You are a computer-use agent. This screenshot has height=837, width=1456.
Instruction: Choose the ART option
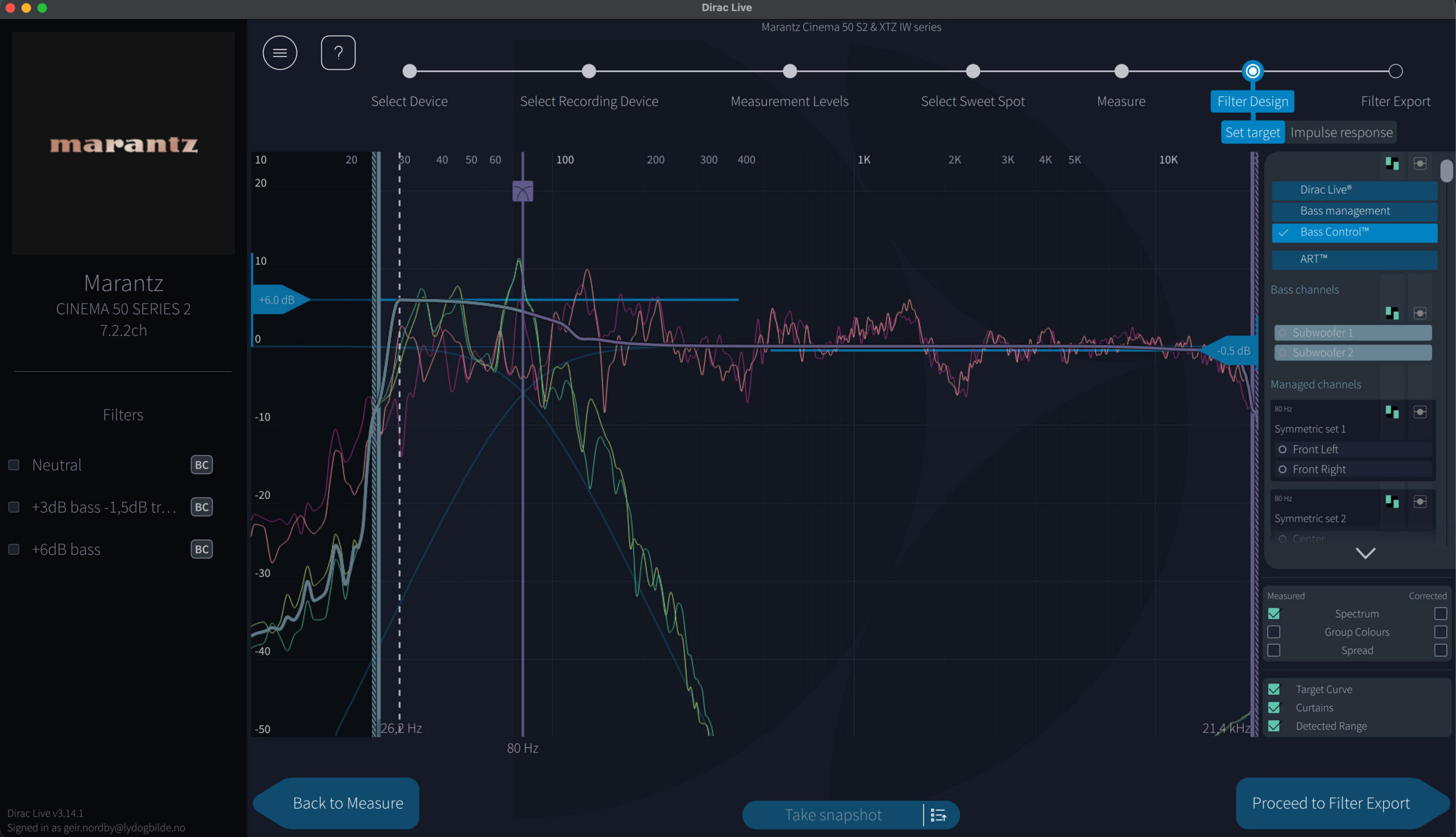coord(1355,260)
